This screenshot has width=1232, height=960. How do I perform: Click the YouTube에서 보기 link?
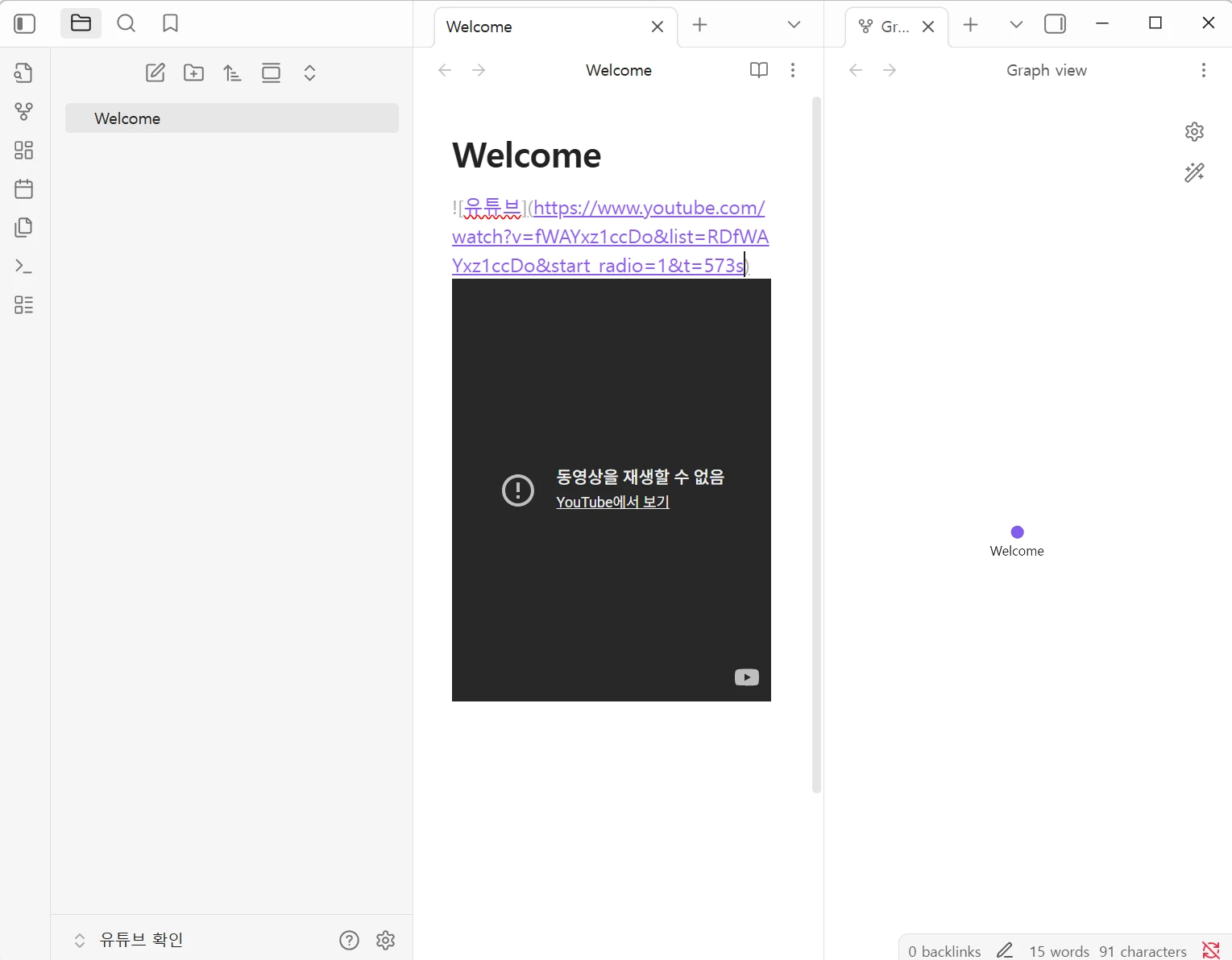pos(612,503)
